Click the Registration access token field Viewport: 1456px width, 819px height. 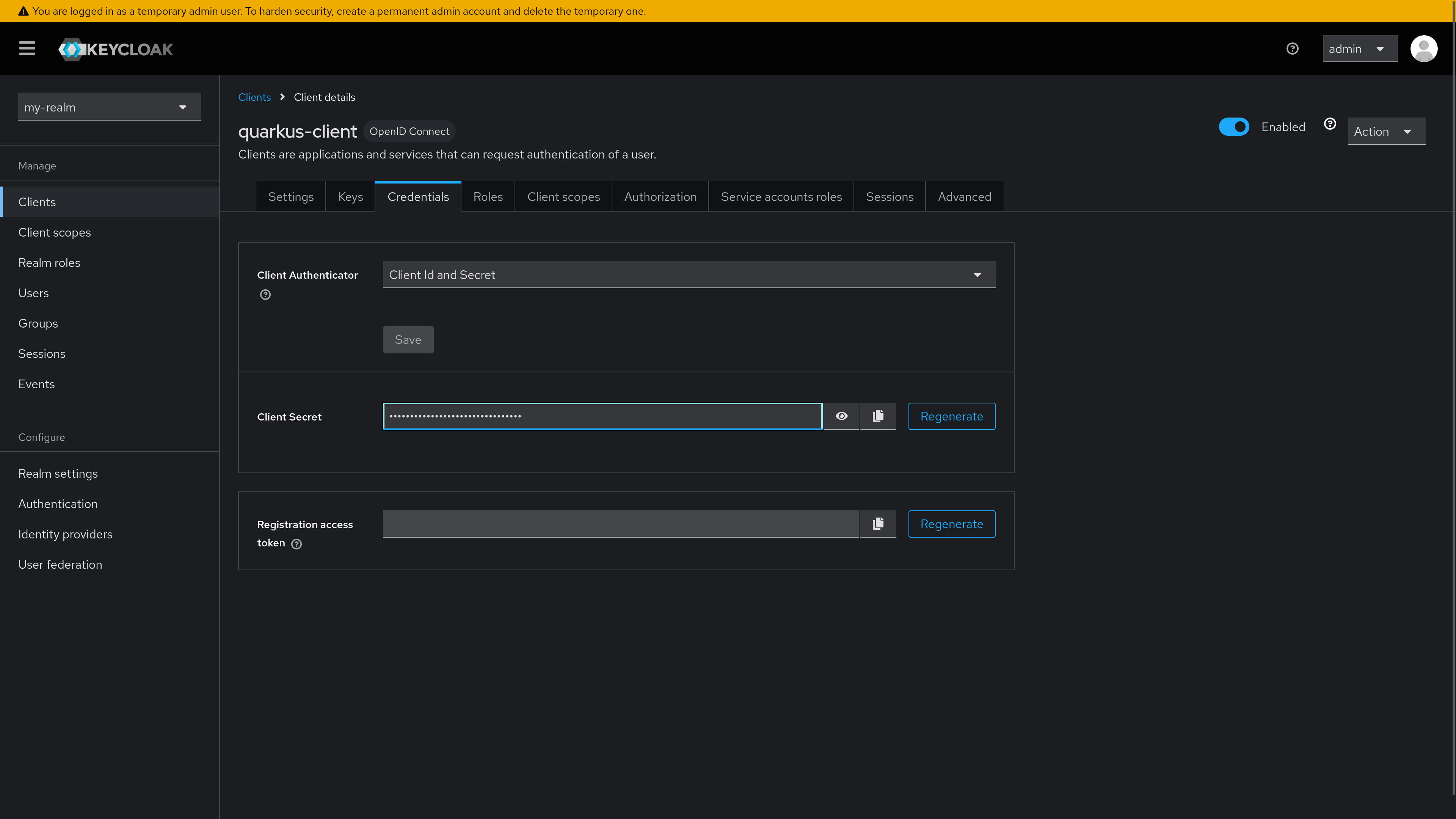click(621, 524)
